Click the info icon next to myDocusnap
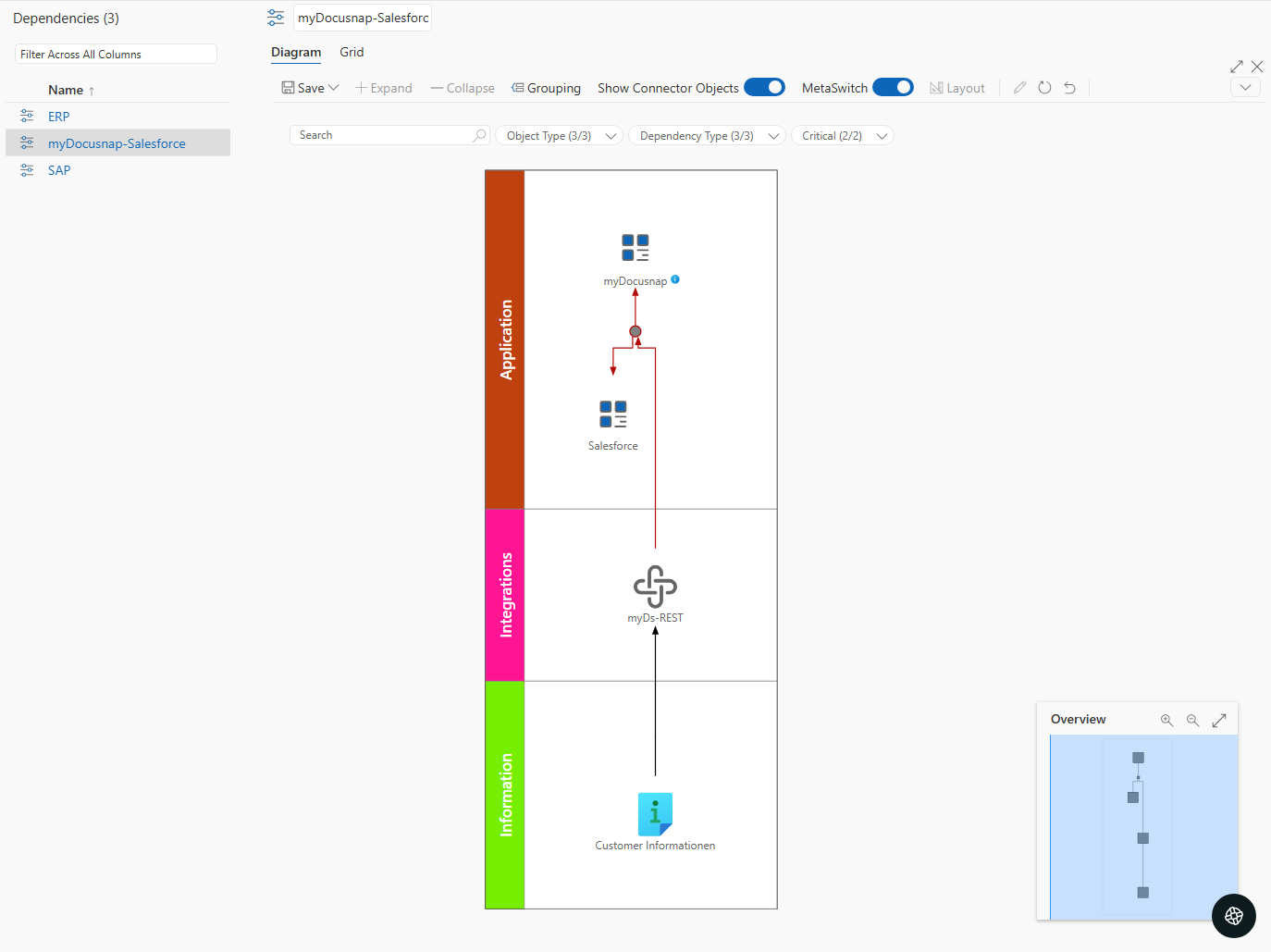Image resolution: width=1271 pixels, height=952 pixels. 675,279
